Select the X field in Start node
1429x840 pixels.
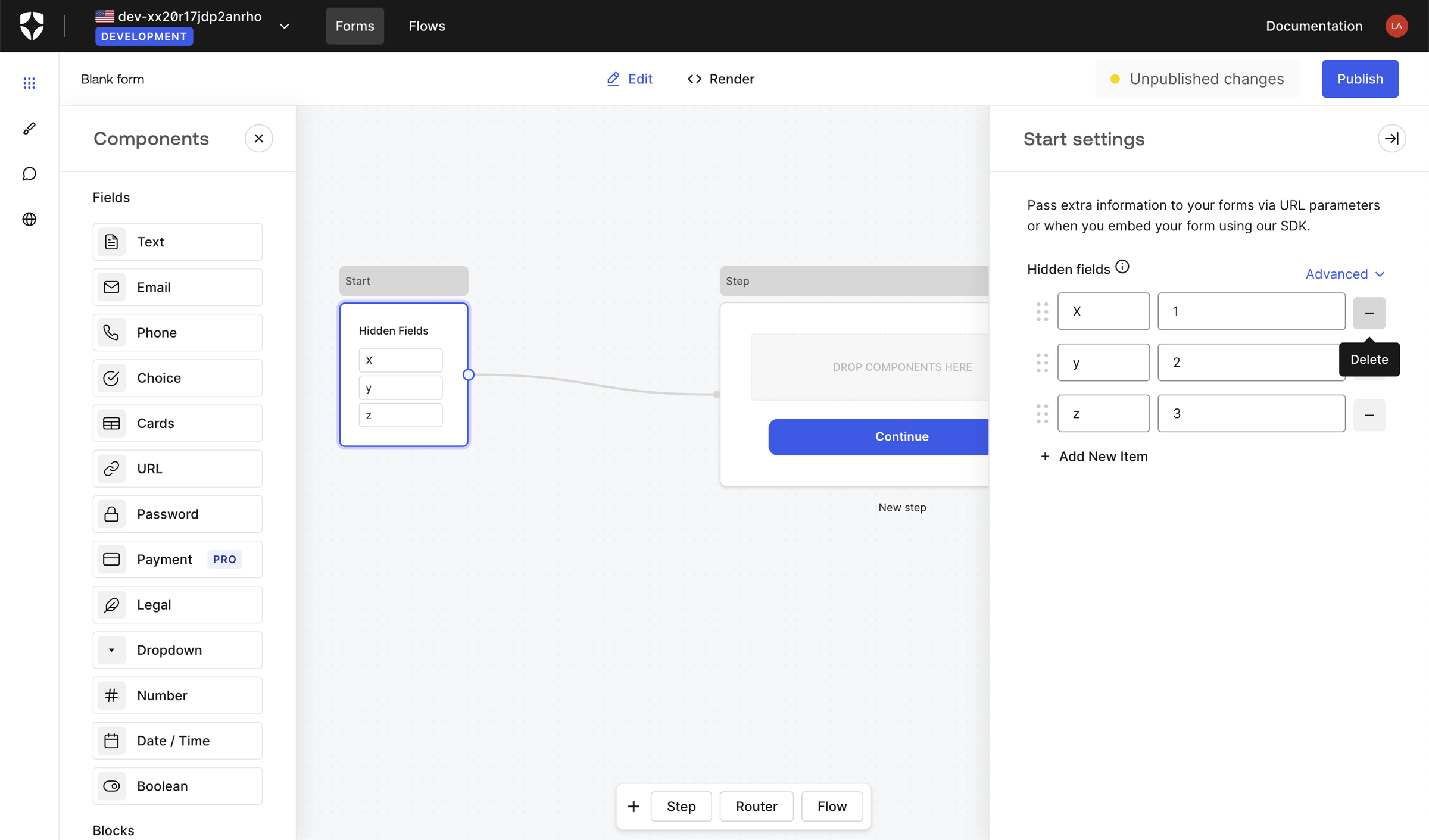click(401, 360)
